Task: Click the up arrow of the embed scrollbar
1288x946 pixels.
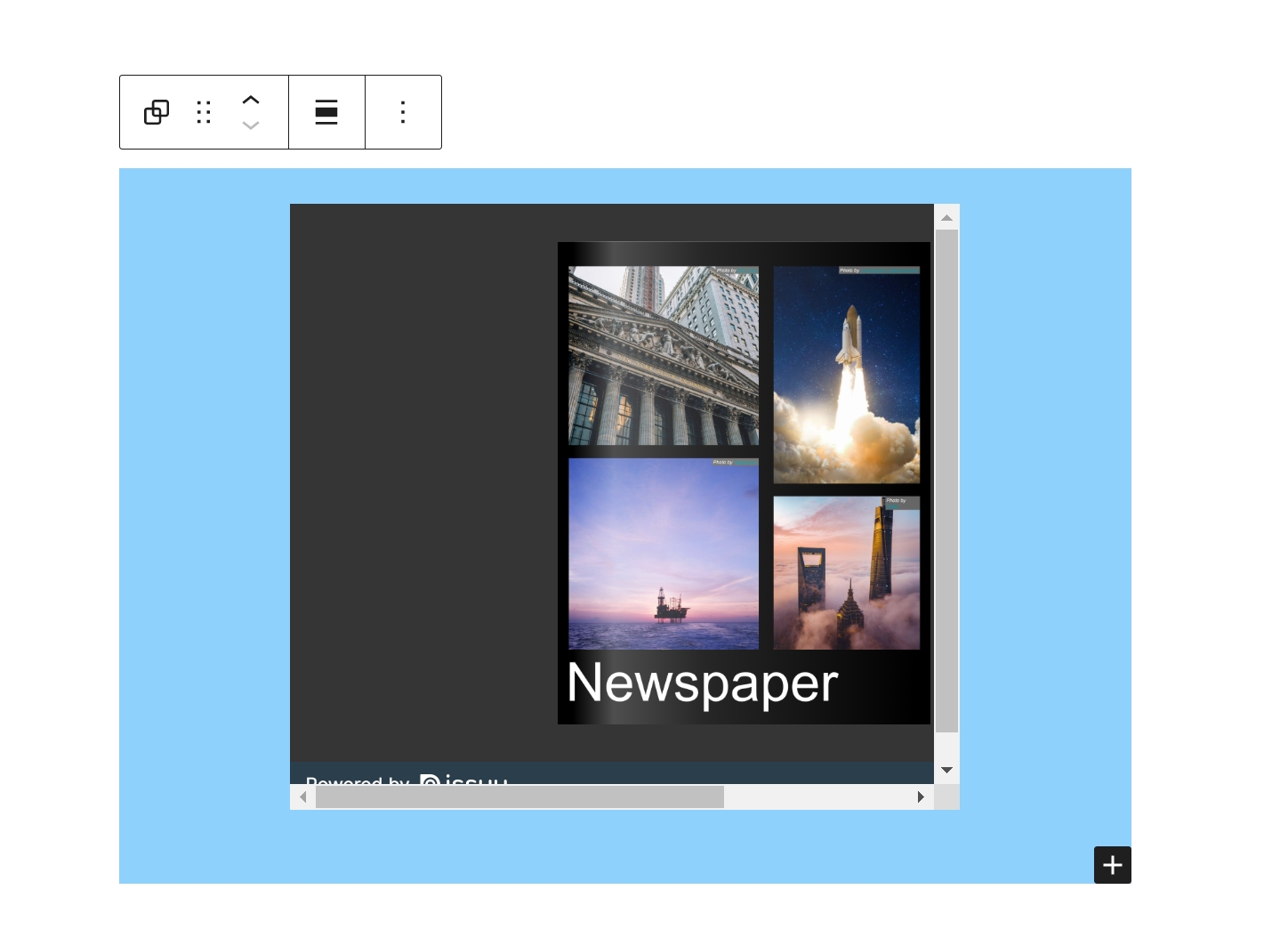Action: point(946,217)
